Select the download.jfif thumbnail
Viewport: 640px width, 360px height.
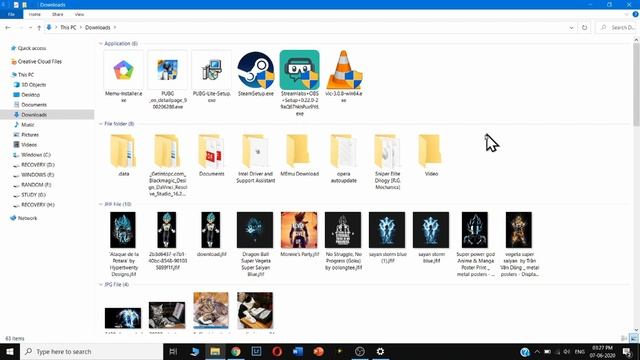coord(211,230)
